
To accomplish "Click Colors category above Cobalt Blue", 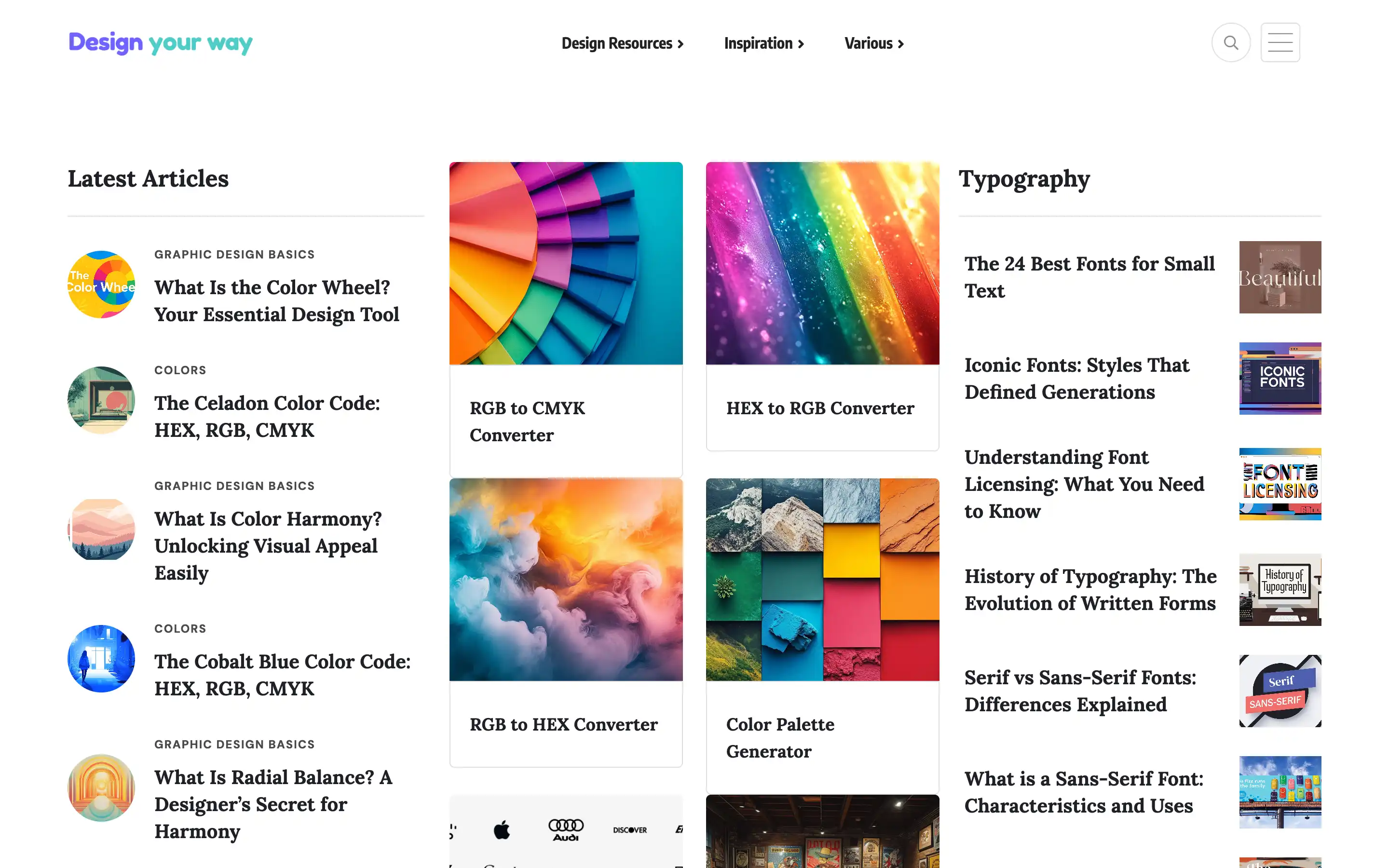I will click(x=180, y=629).
